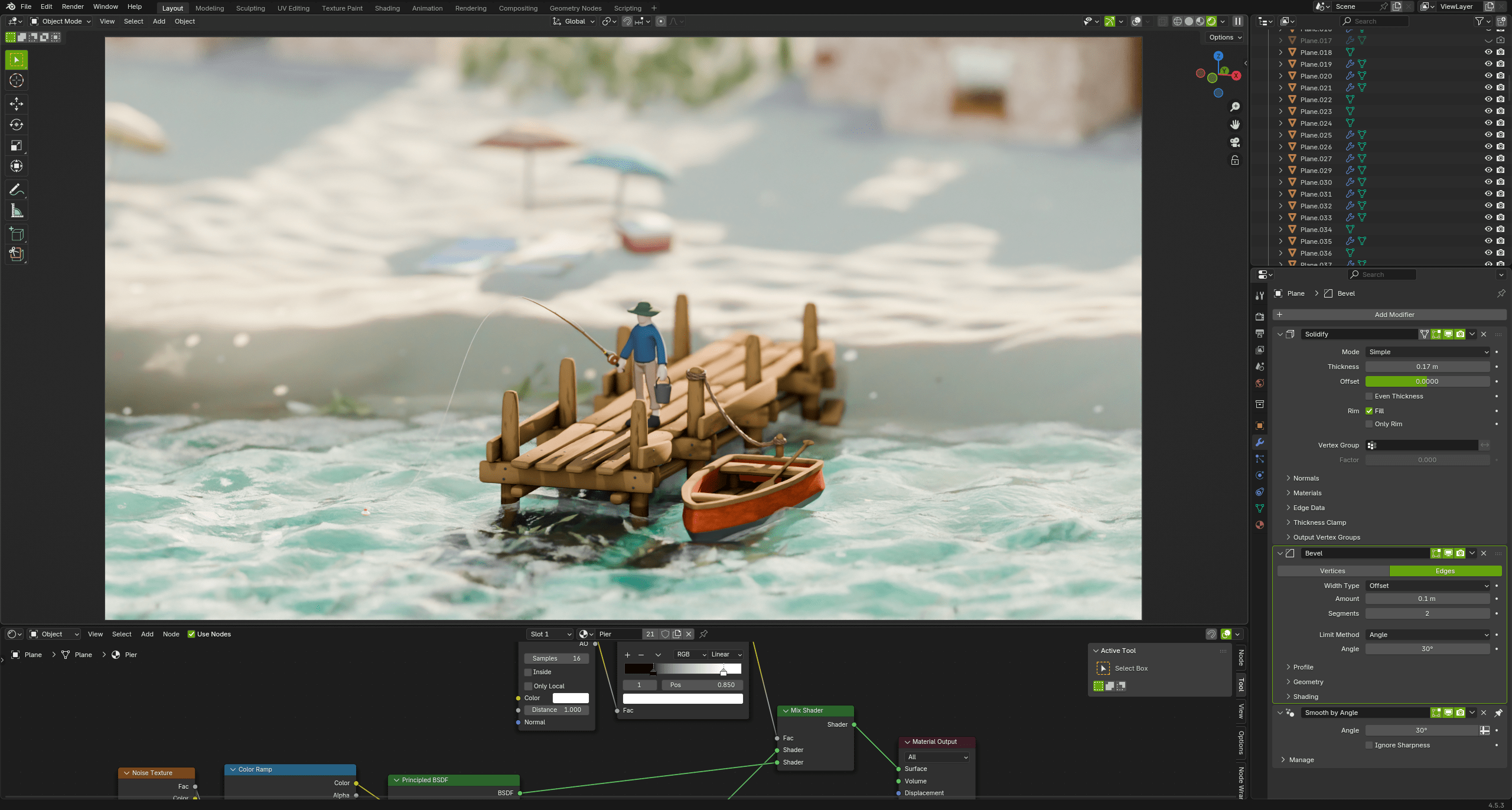Select the Measure tool

(x=17, y=211)
